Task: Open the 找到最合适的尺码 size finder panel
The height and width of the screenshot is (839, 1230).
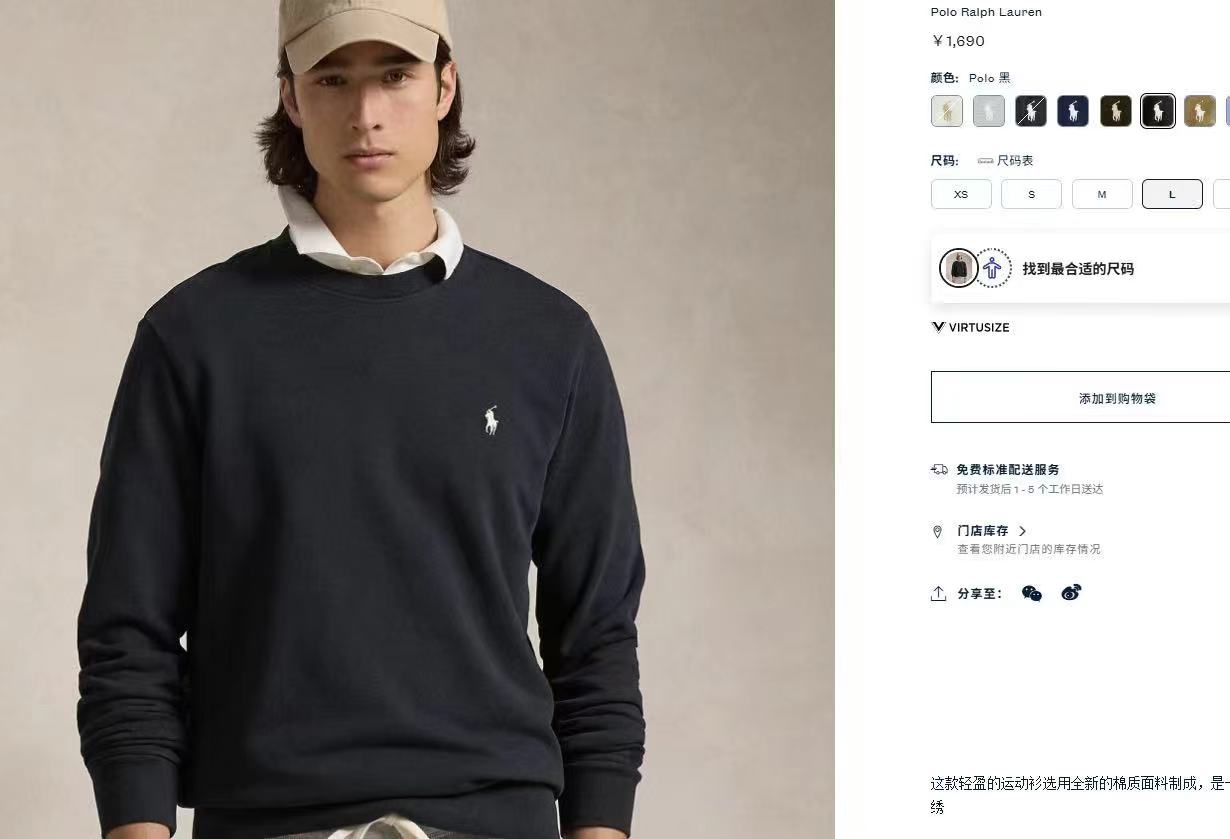Action: [x=1078, y=268]
